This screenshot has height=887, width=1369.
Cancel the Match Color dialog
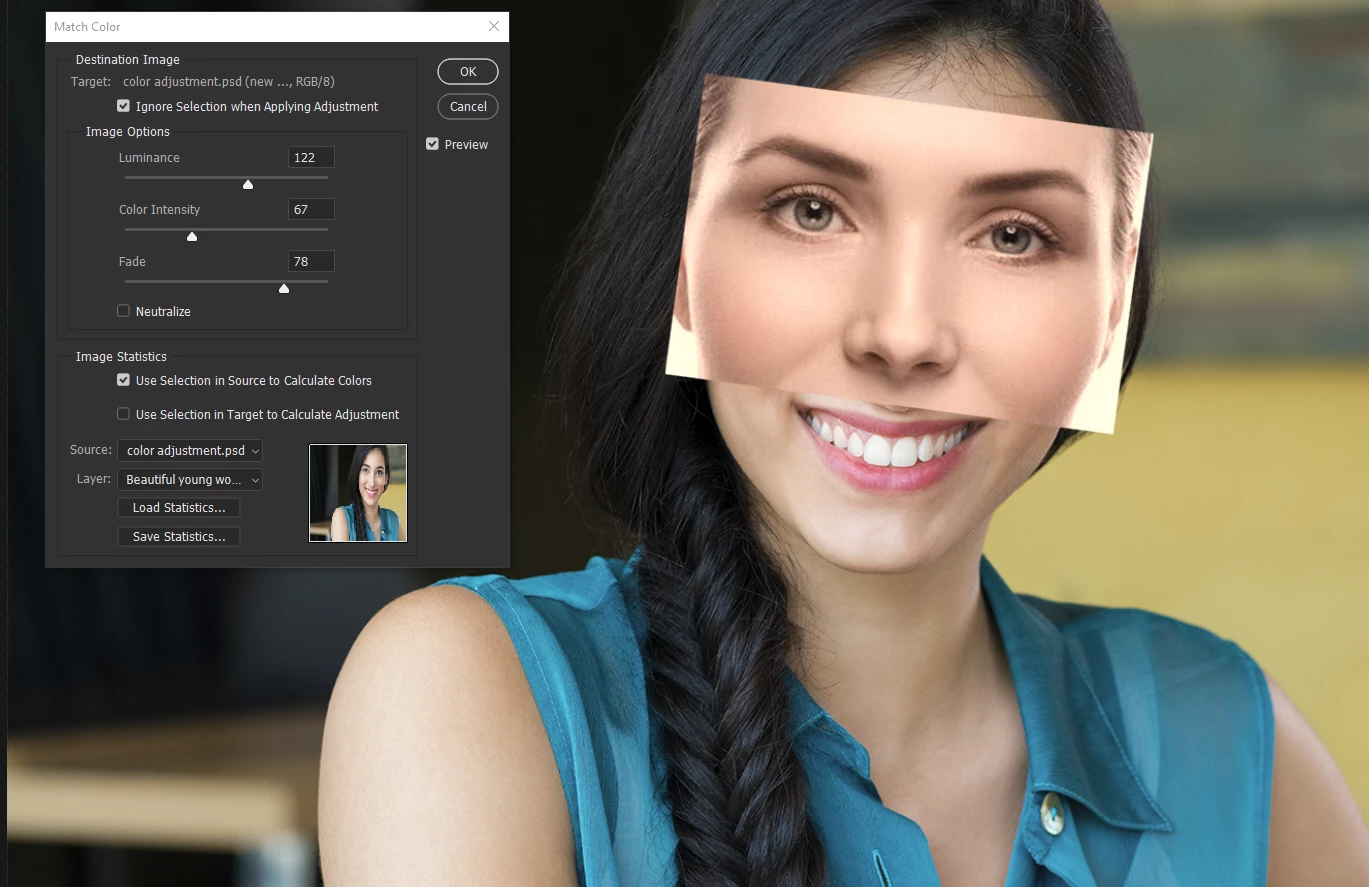point(468,107)
